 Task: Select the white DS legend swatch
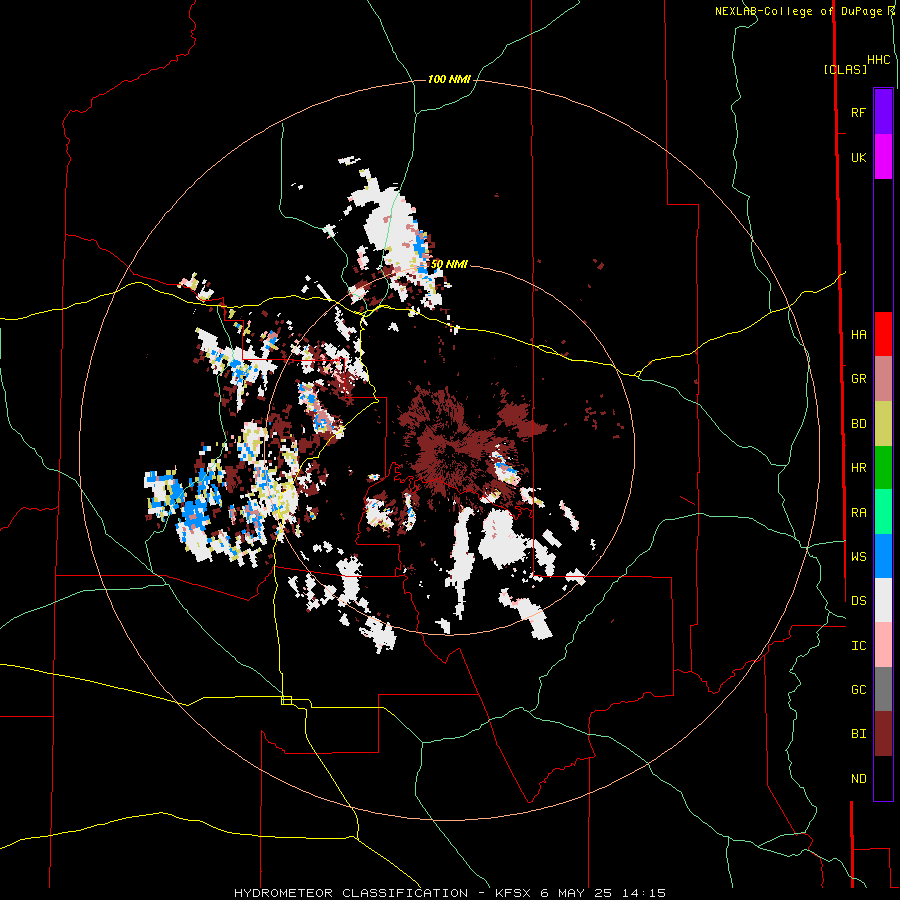pos(883,600)
